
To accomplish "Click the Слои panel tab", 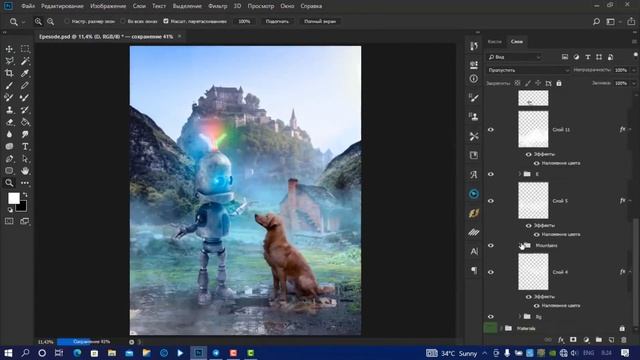I will (x=516, y=42).
